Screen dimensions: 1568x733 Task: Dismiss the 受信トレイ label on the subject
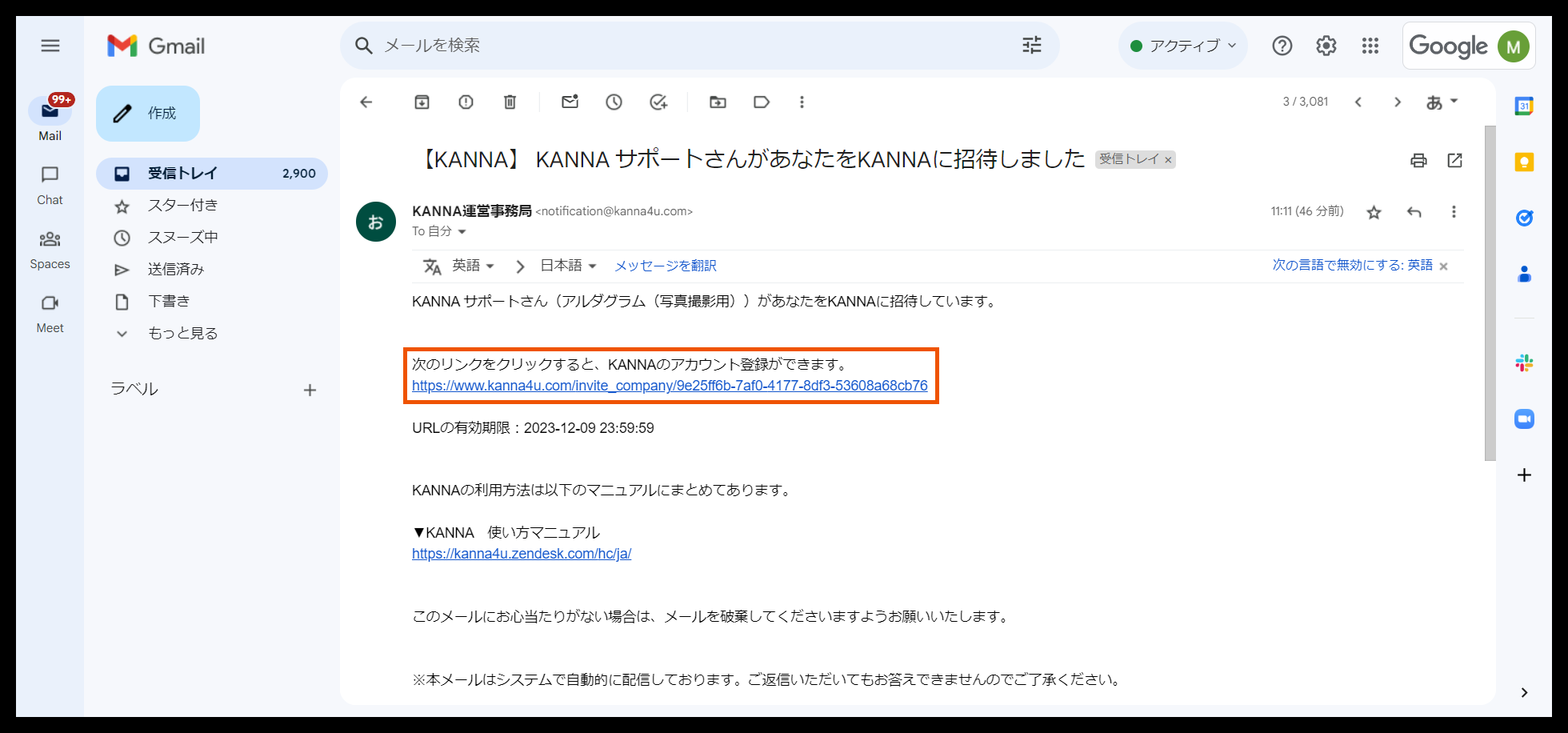pos(1169,159)
